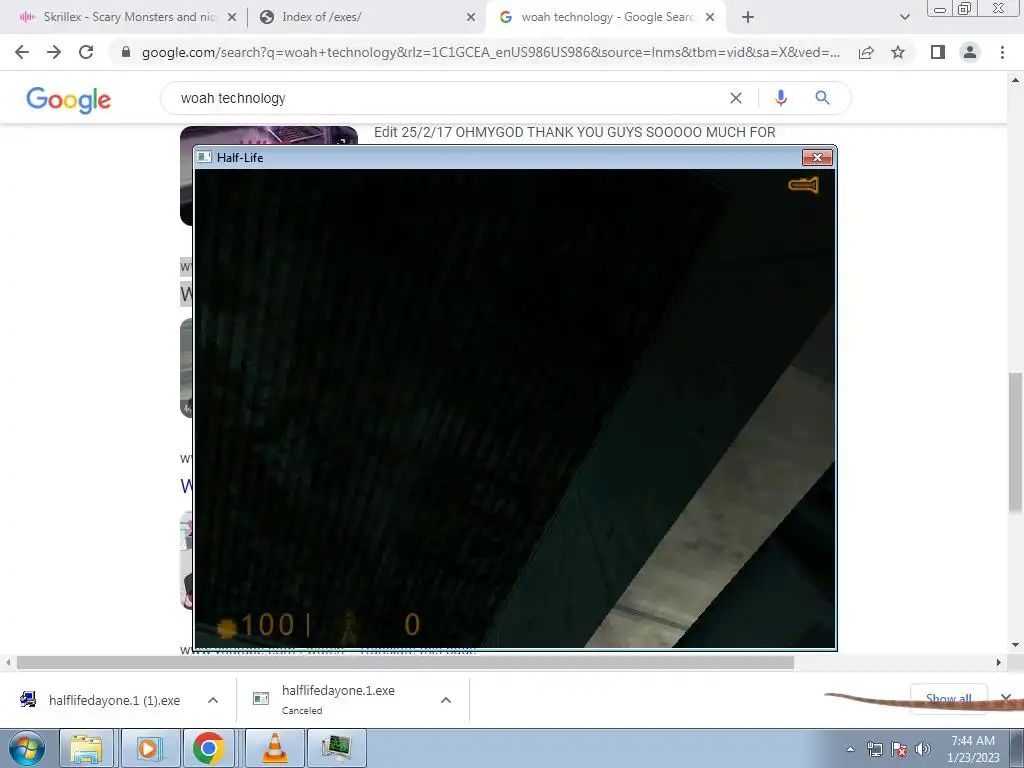This screenshot has width=1024, height=768.
Task: Open the Chrome side panel icon
Action: (x=938, y=52)
